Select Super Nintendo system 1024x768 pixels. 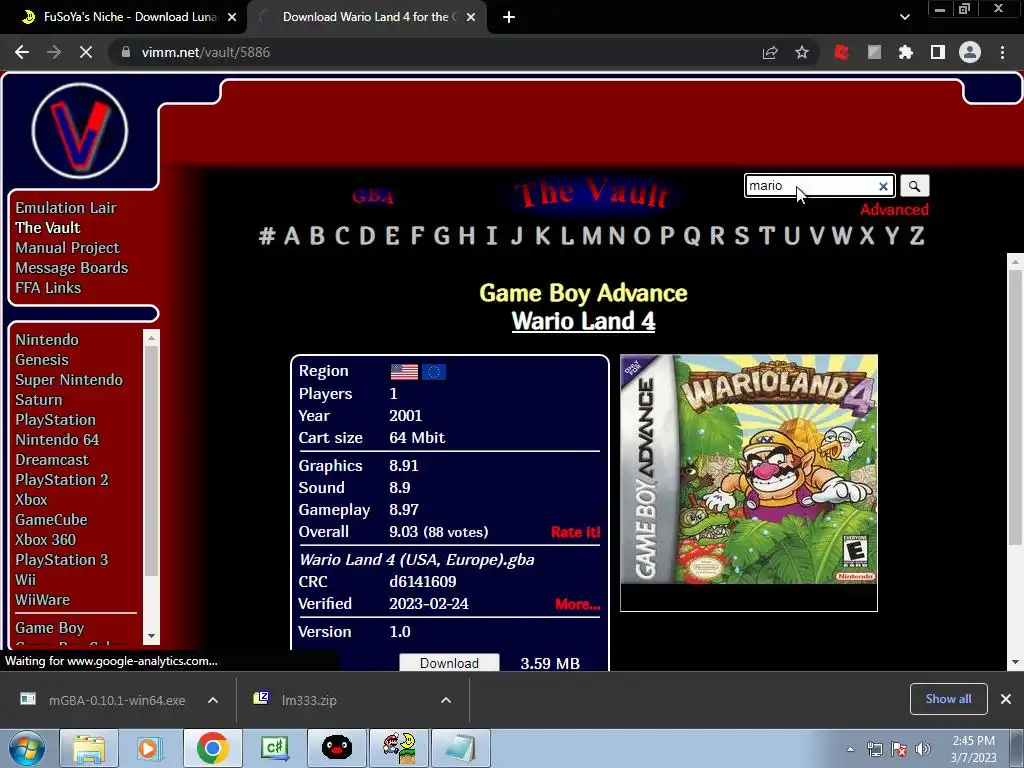tap(69, 379)
